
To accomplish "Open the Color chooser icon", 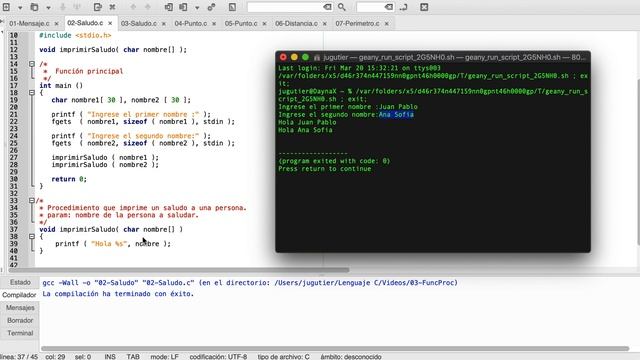I will [x=232, y=7].
